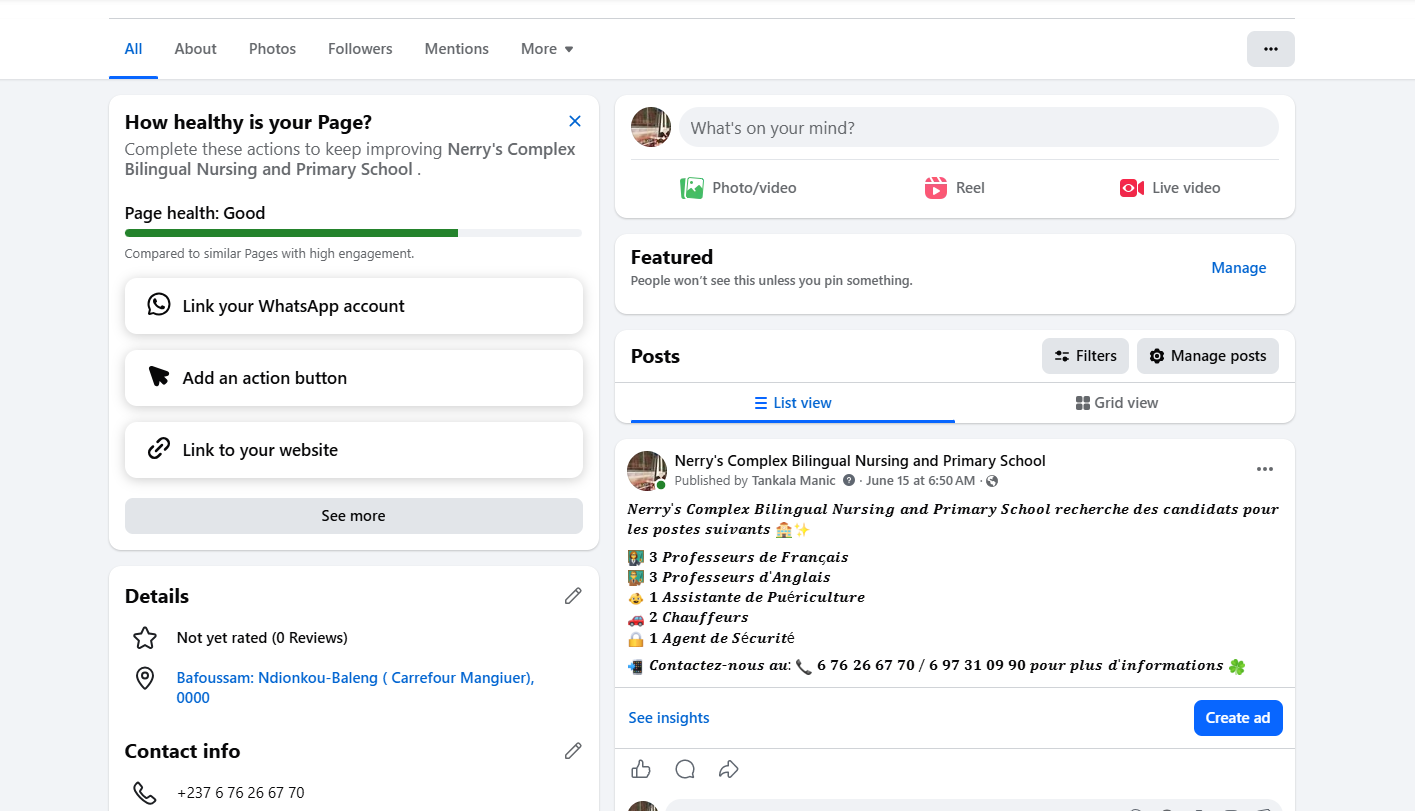
Task: Open the About tab
Action: coord(195,49)
